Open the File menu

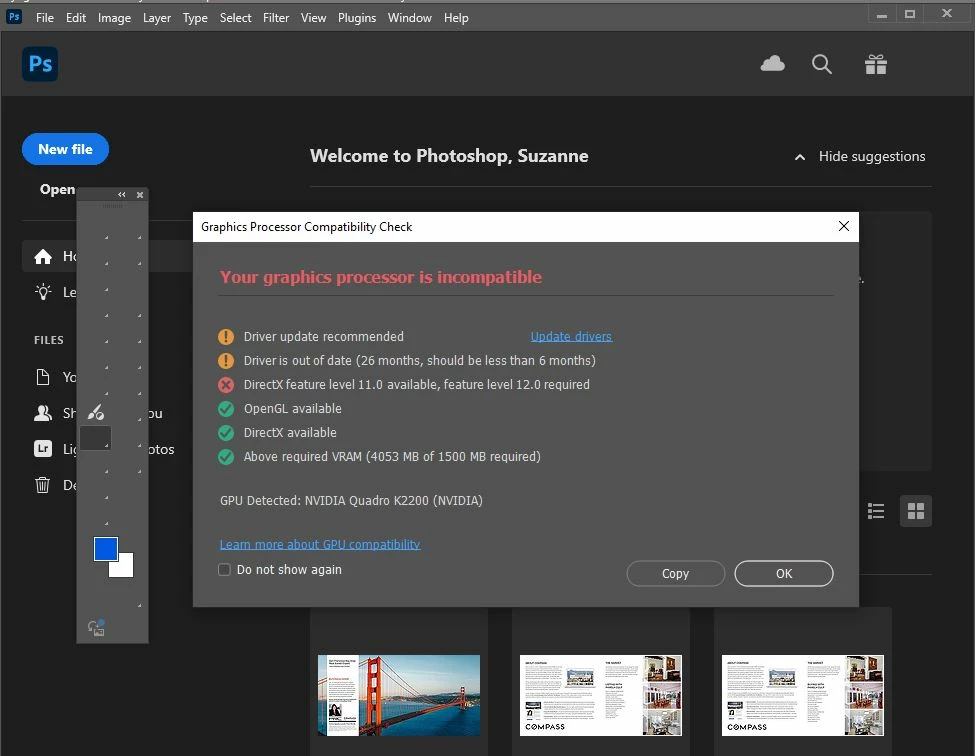(45, 18)
